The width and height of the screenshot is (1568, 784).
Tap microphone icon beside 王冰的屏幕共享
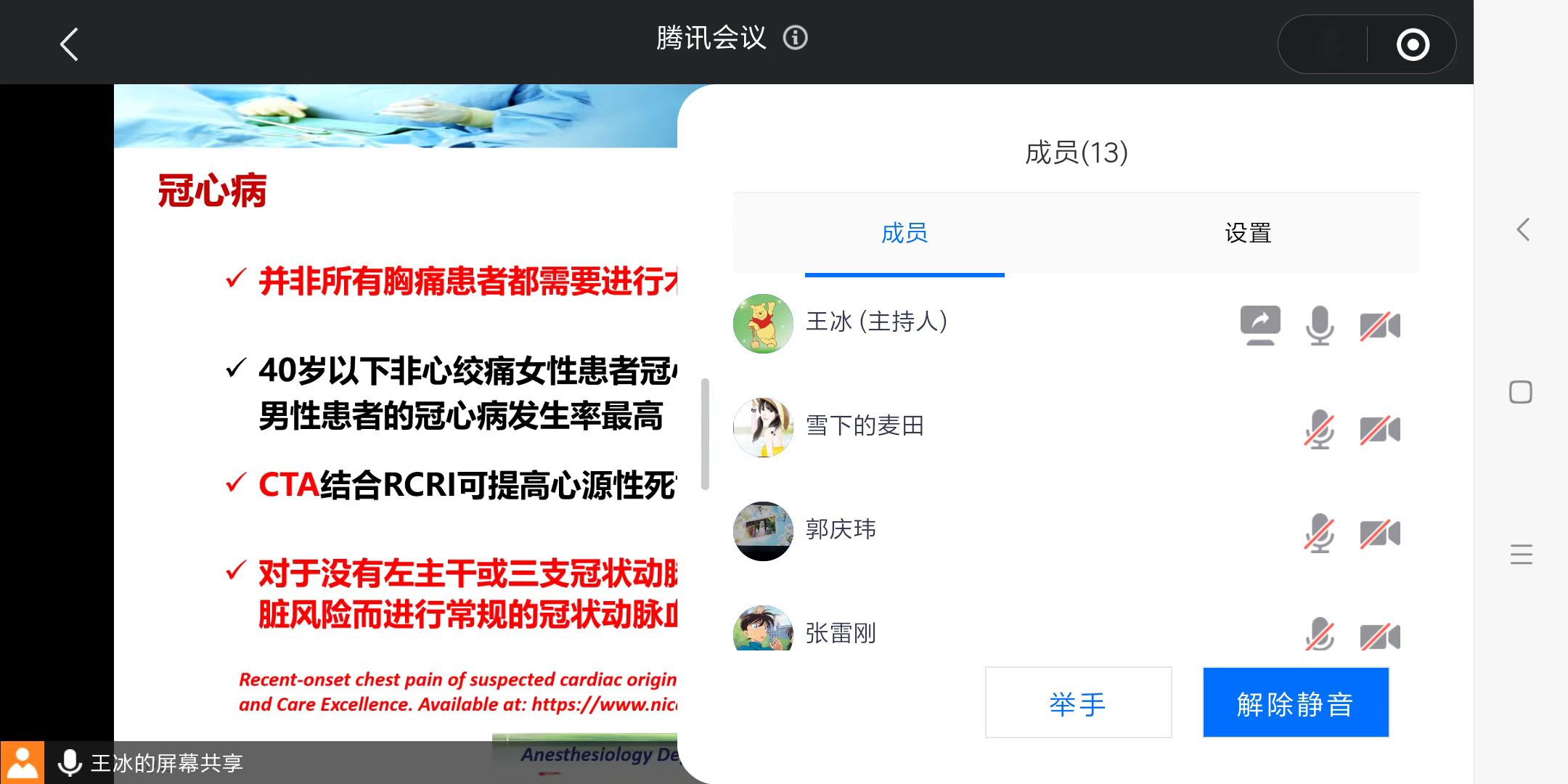pyautogui.click(x=70, y=763)
